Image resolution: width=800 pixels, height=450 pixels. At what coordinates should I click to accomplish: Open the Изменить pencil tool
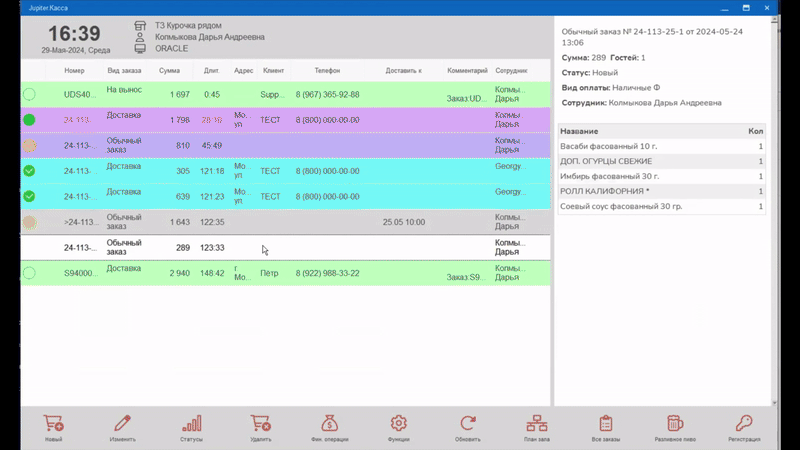pyautogui.click(x=122, y=428)
